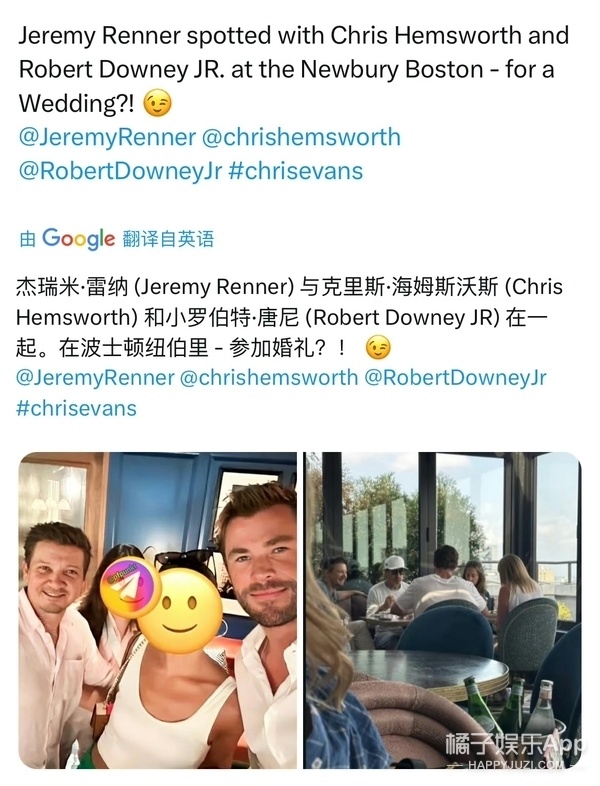Open the left selfie photo thumbnail

[157, 611]
